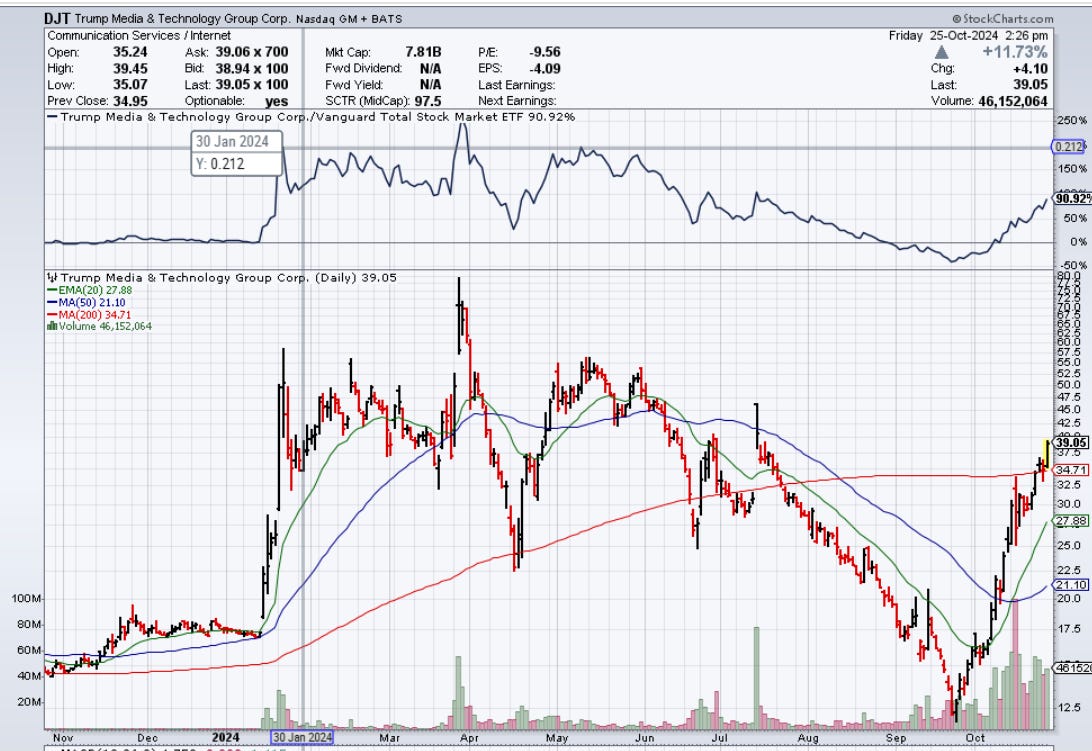The width and height of the screenshot is (1092, 751).
Task: Select the Mkt Cap value 7.81B
Action: pyautogui.click(x=423, y=52)
